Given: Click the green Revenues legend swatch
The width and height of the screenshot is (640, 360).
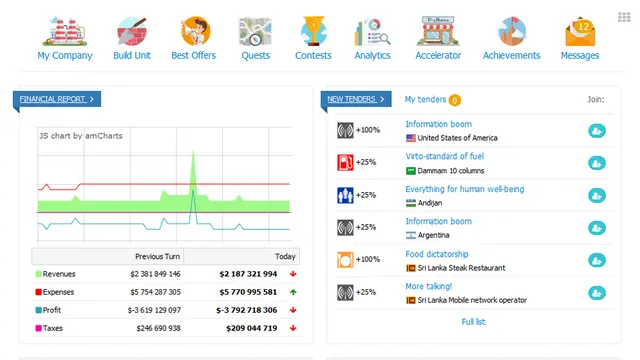Looking at the screenshot, I should (38, 274).
